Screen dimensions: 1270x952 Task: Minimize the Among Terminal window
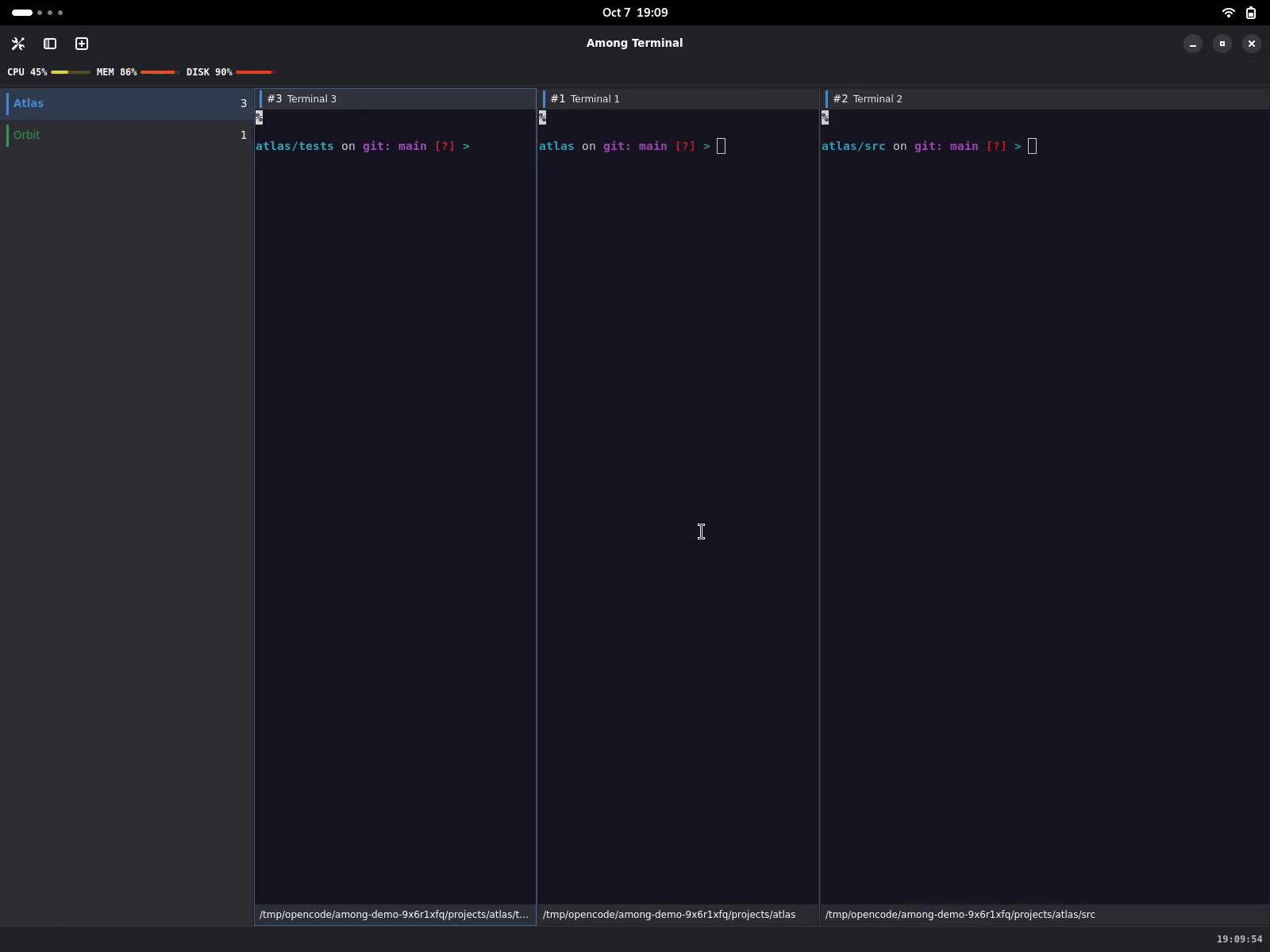pos(1193,44)
